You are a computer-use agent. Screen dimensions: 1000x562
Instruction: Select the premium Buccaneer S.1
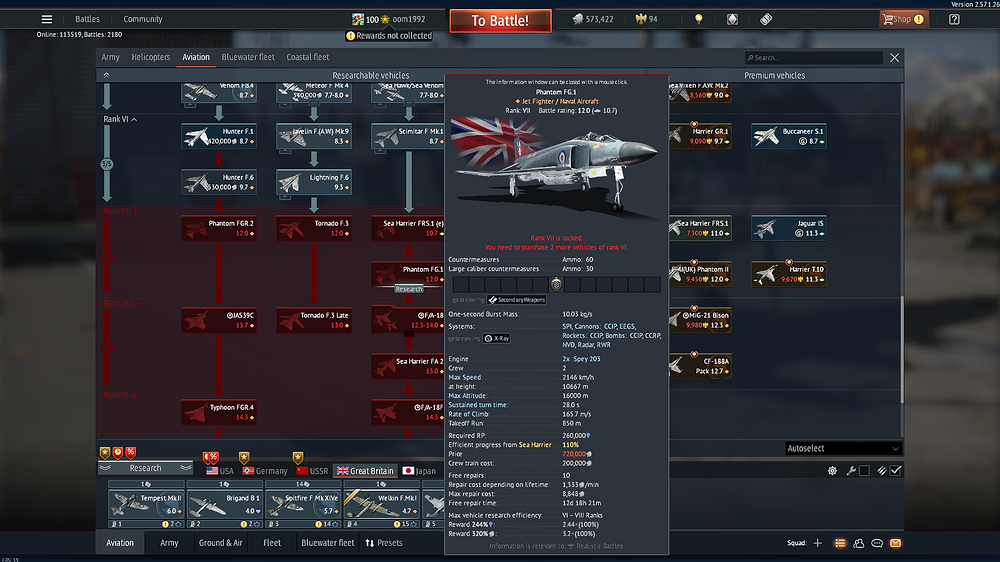tap(789, 136)
